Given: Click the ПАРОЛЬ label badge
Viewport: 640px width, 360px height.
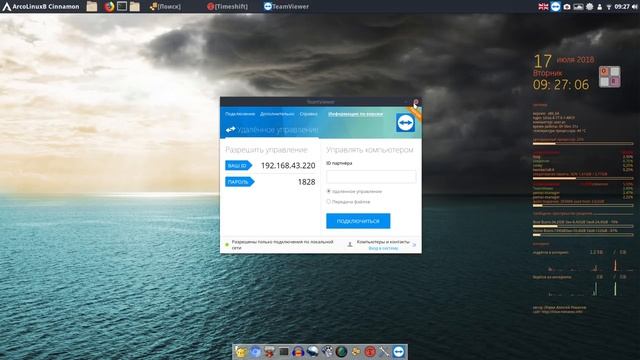Looking at the screenshot, I should (x=240, y=182).
